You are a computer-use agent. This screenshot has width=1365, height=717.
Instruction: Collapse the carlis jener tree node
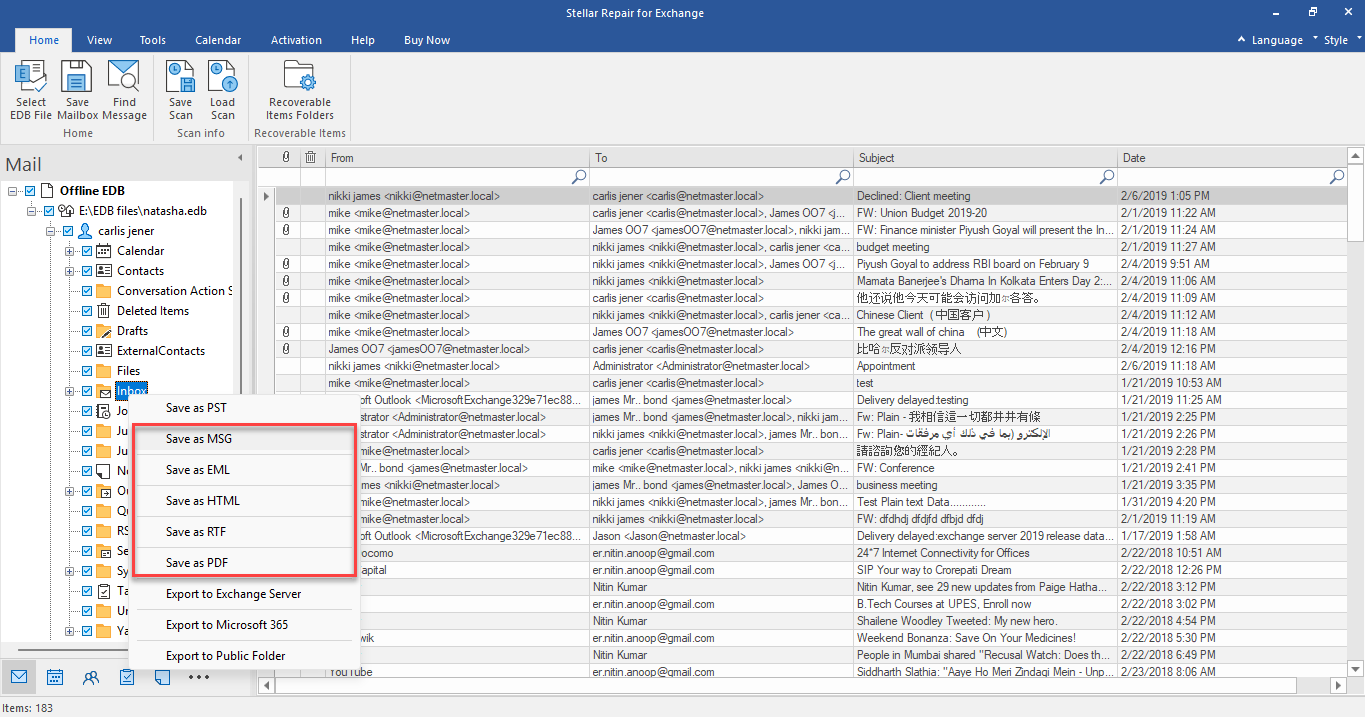51,231
